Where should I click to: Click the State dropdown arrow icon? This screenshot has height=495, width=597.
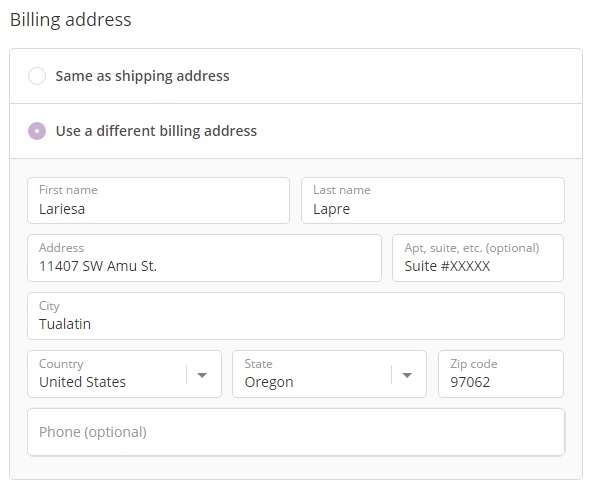tap(407, 375)
